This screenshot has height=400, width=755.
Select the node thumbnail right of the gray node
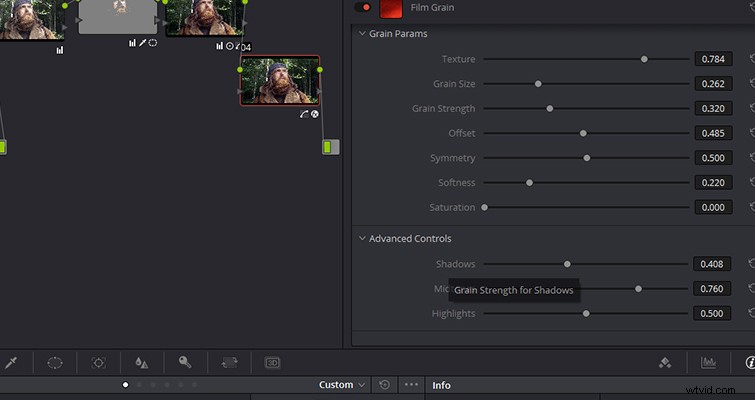click(x=205, y=18)
